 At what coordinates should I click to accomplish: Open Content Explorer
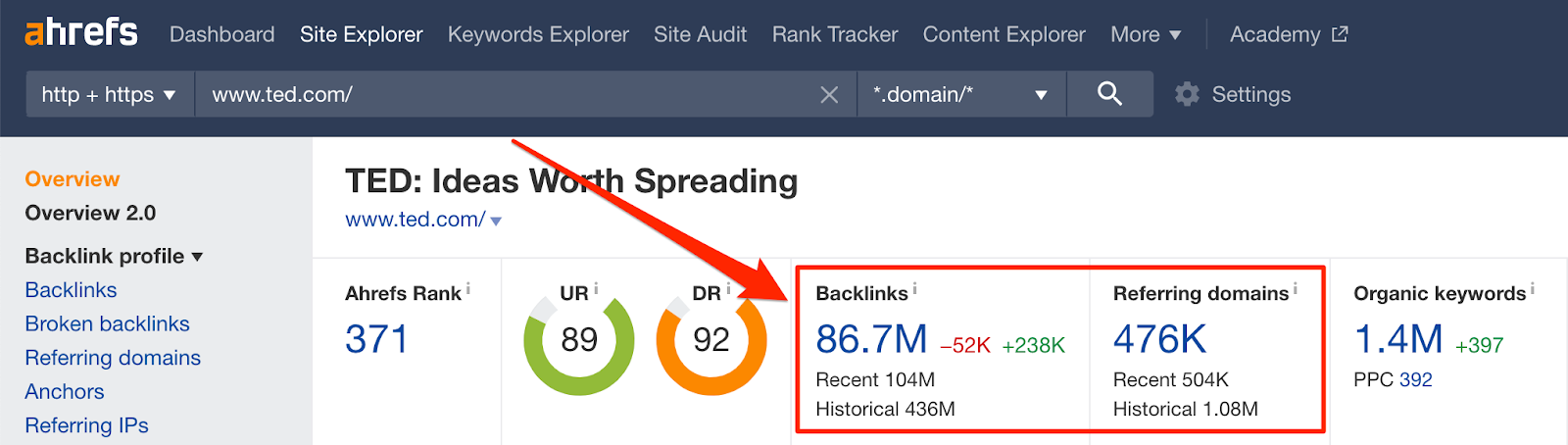pos(1004,34)
